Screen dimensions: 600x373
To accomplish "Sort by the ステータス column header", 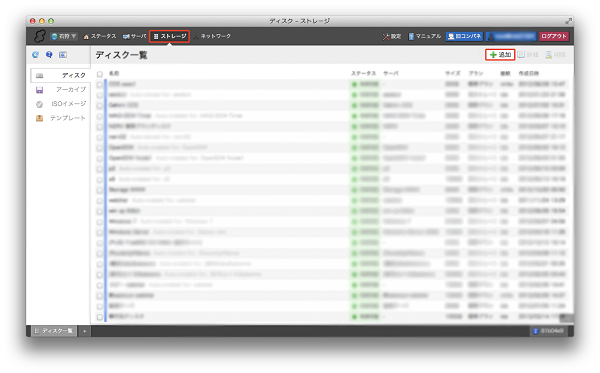I will 364,73.
